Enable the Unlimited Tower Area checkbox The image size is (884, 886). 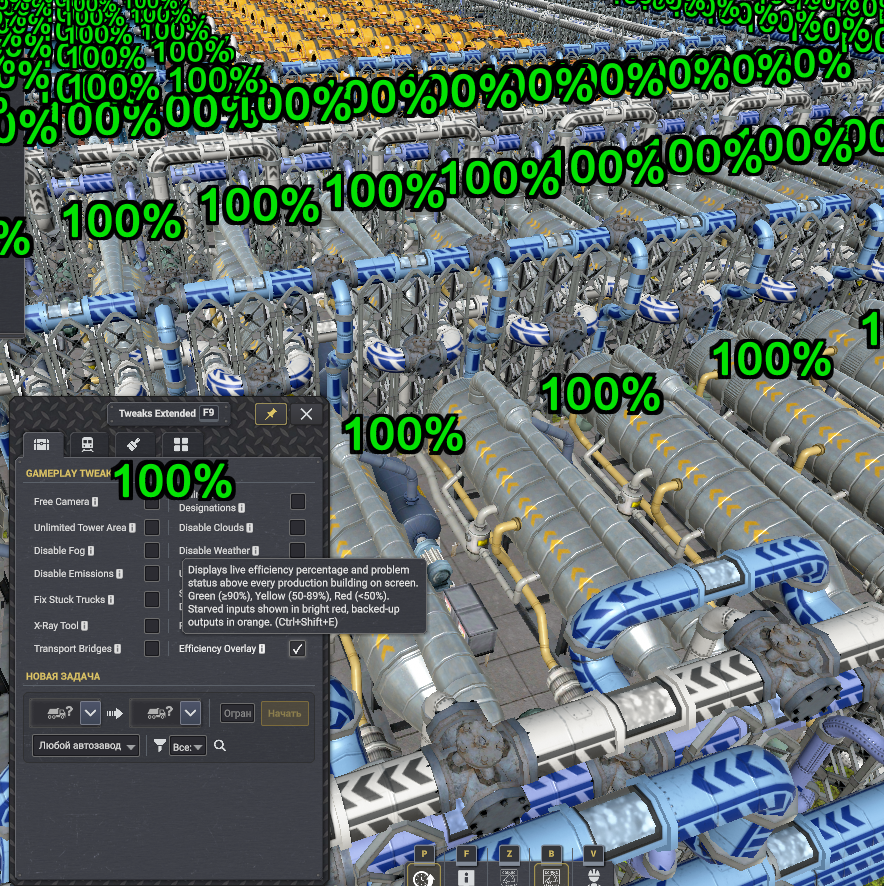[x=151, y=527]
